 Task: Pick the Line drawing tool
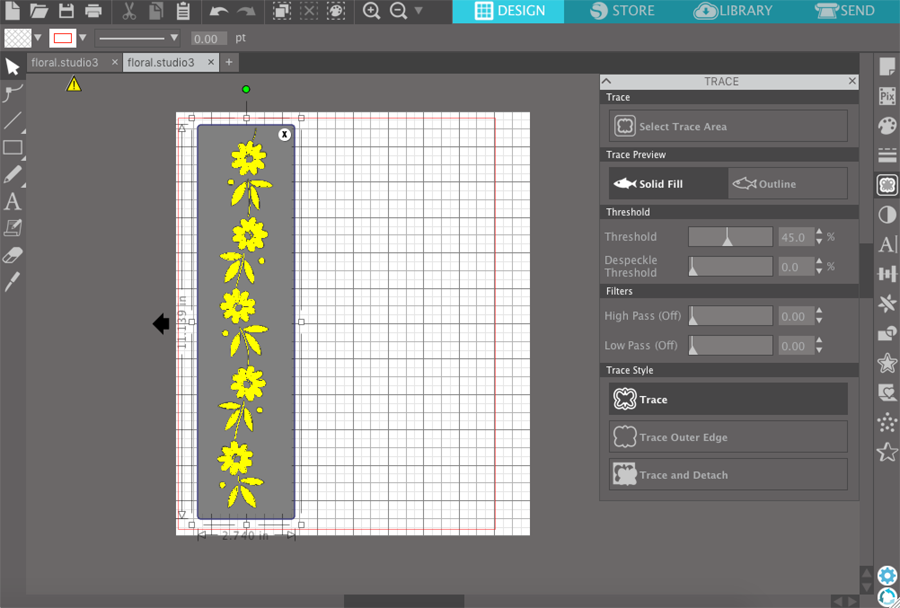coord(12,121)
